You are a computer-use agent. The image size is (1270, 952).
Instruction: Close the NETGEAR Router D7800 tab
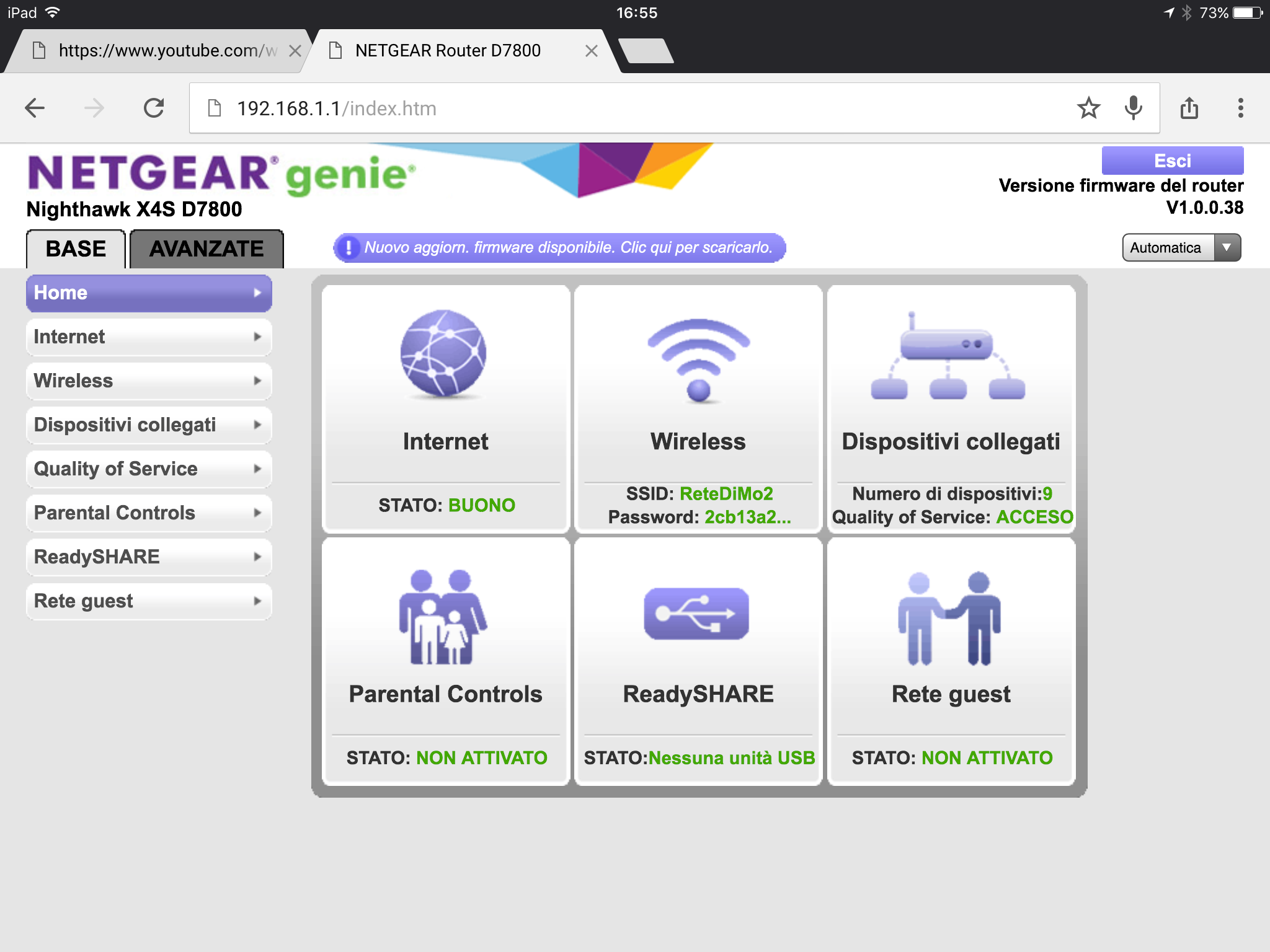(592, 51)
